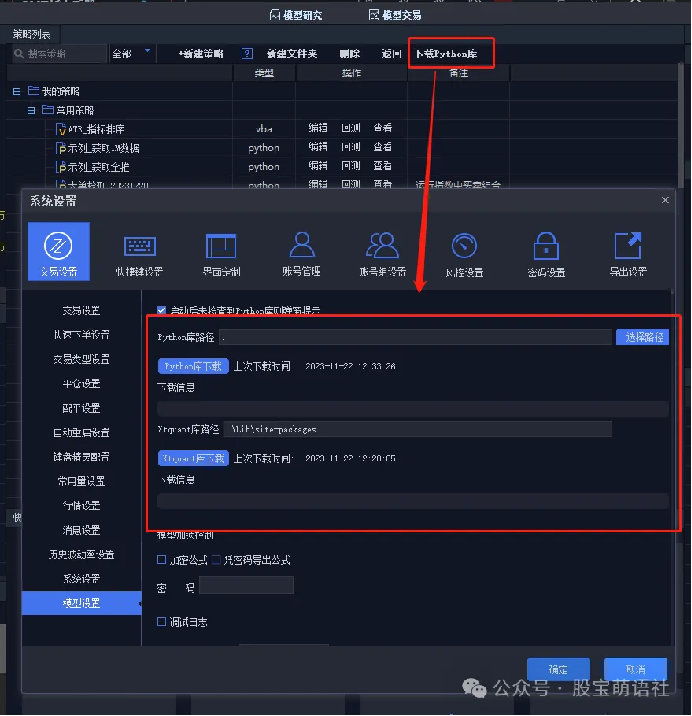This screenshot has width=692, height=716.
Task: Enable the 加密公式 checkbox
Action: pyautogui.click(x=162, y=559)
